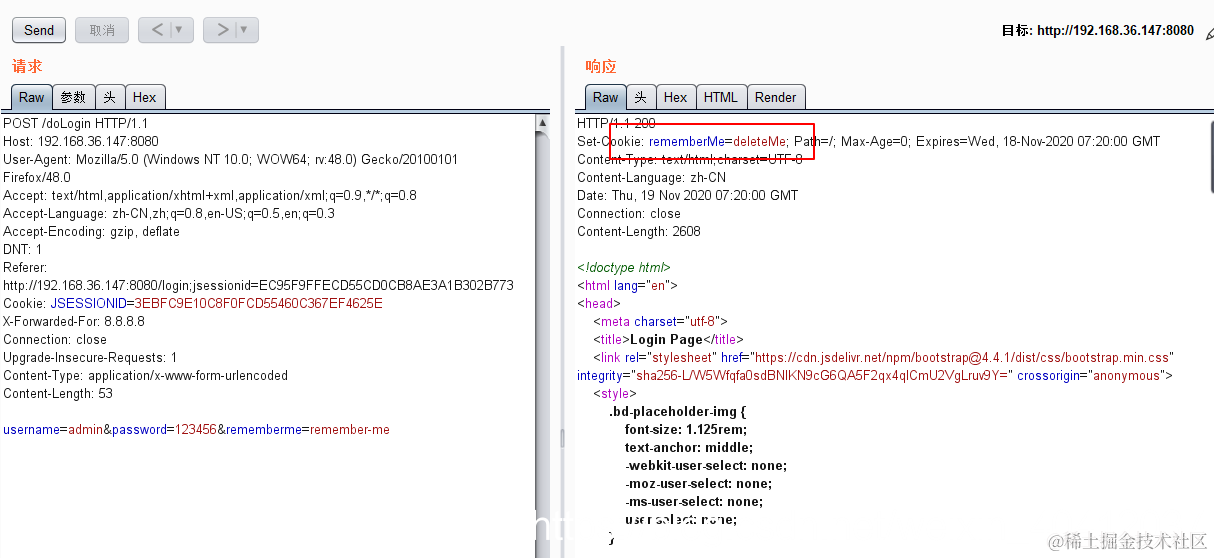Viewport: 1214px width, 558px height.
Task: Click the User-Agent header line
Action: click(230, 159)
